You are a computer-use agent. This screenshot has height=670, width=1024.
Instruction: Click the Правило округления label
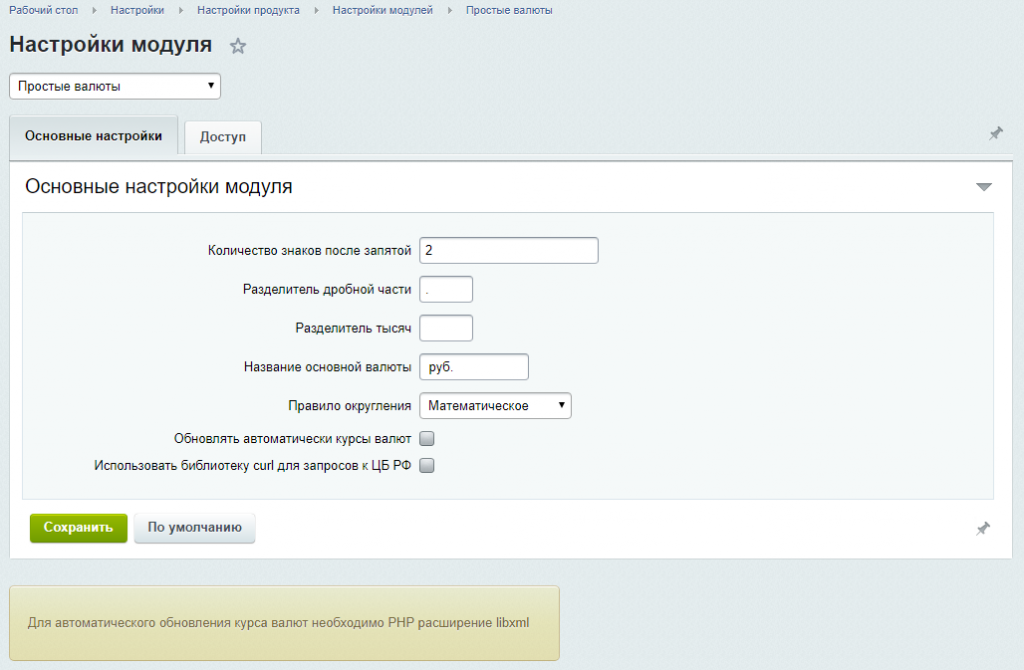tap(349, 406)
